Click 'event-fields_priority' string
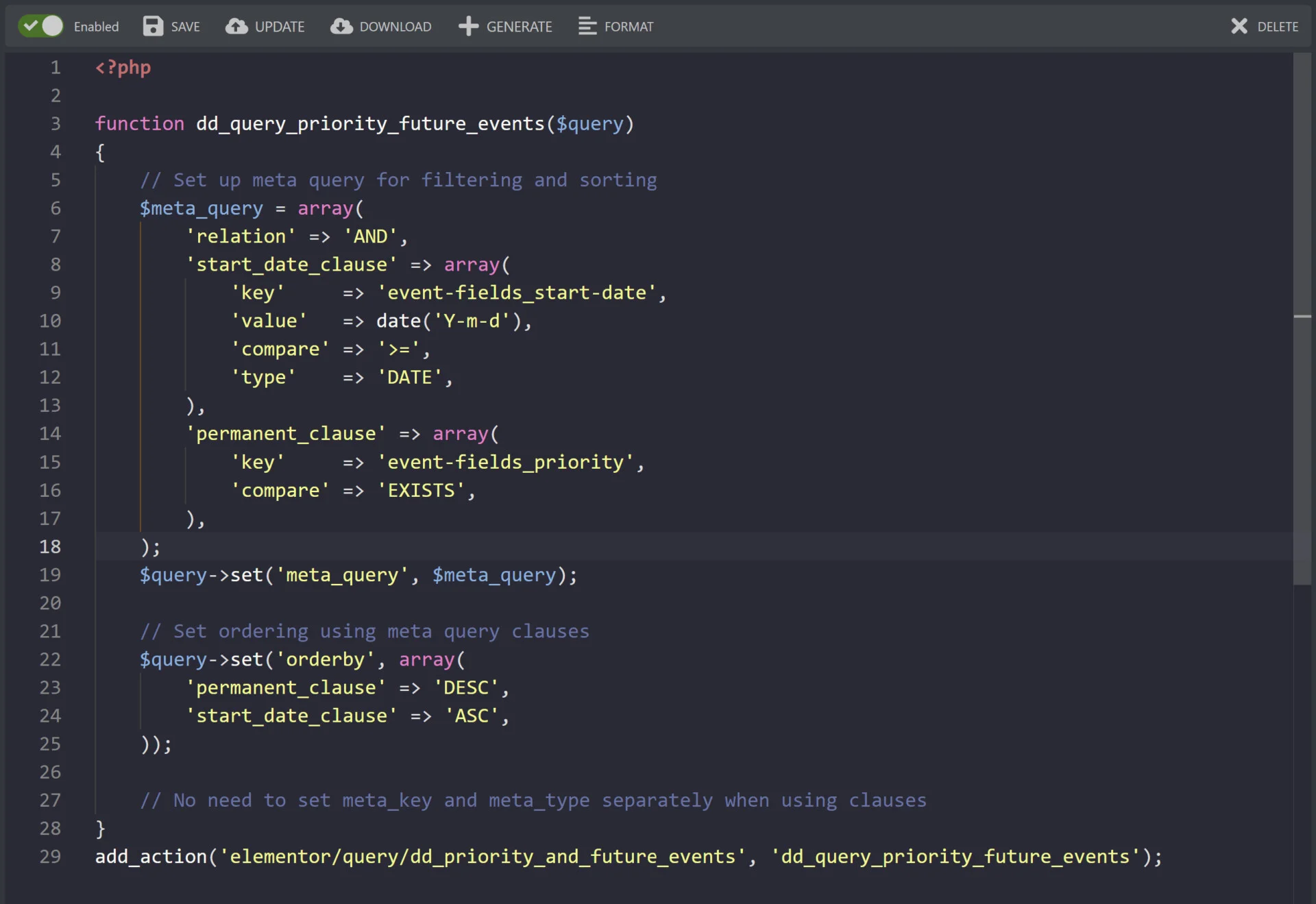 pos(505,461)
